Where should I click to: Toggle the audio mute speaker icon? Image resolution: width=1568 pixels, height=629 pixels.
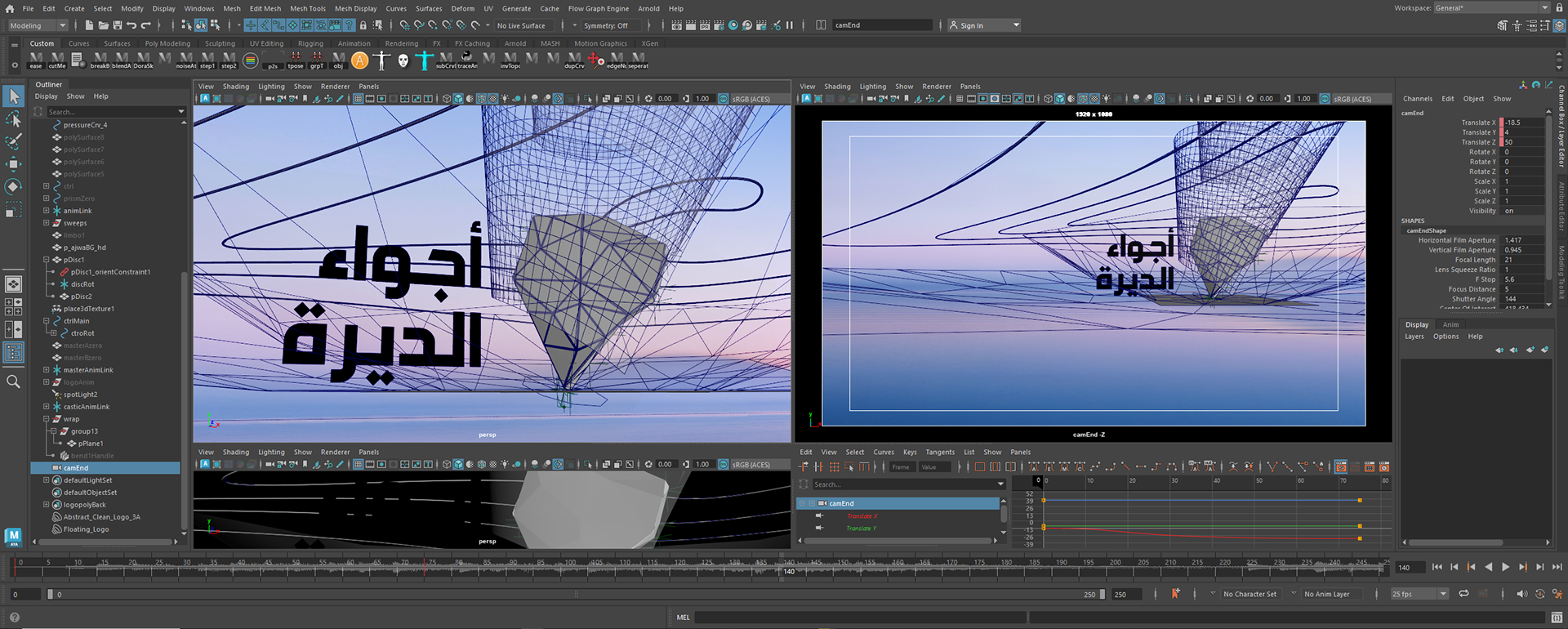1521,594
